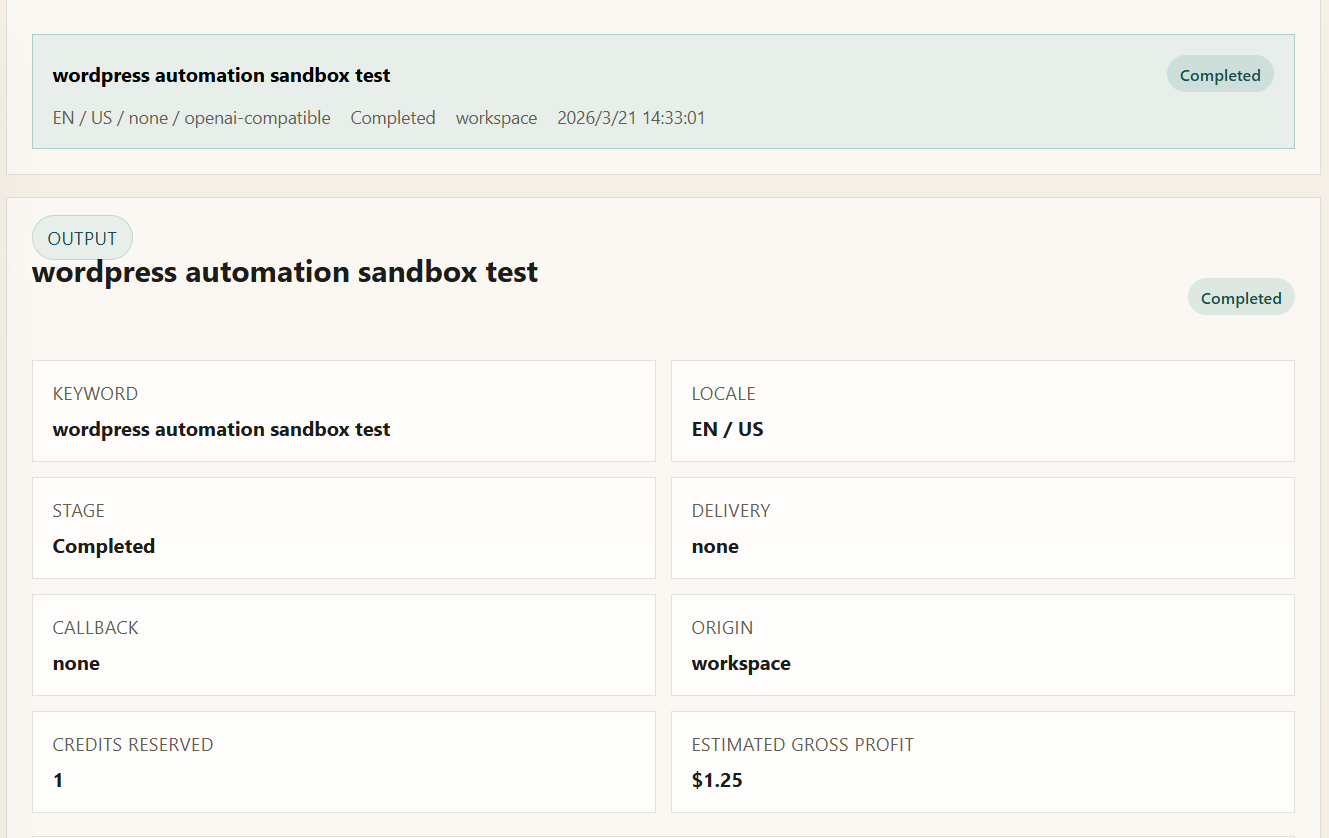Click the output heading wordpress automation sandbox test
1329x838 pixels.
(285, 272)
